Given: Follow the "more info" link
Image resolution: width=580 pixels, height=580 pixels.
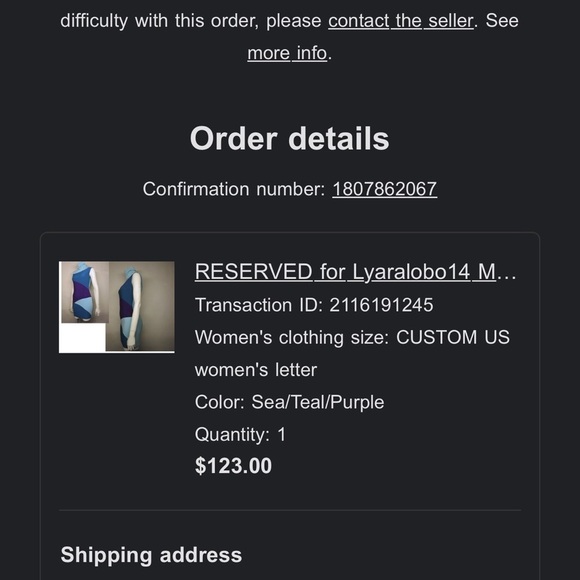Looking at the screenshot, I should pos(287,53).
